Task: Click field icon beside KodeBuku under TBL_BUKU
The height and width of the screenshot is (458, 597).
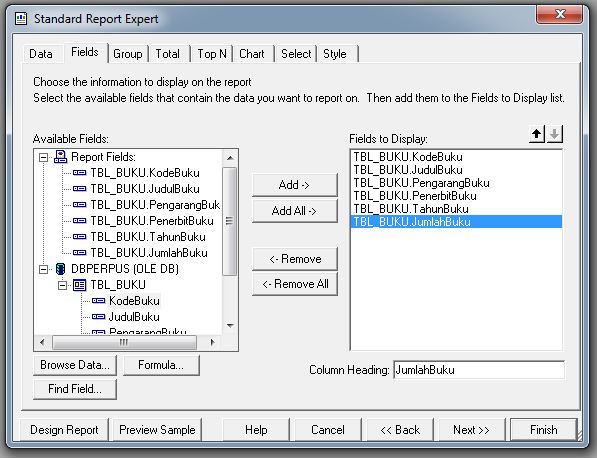Action: (x=99, y=301)
